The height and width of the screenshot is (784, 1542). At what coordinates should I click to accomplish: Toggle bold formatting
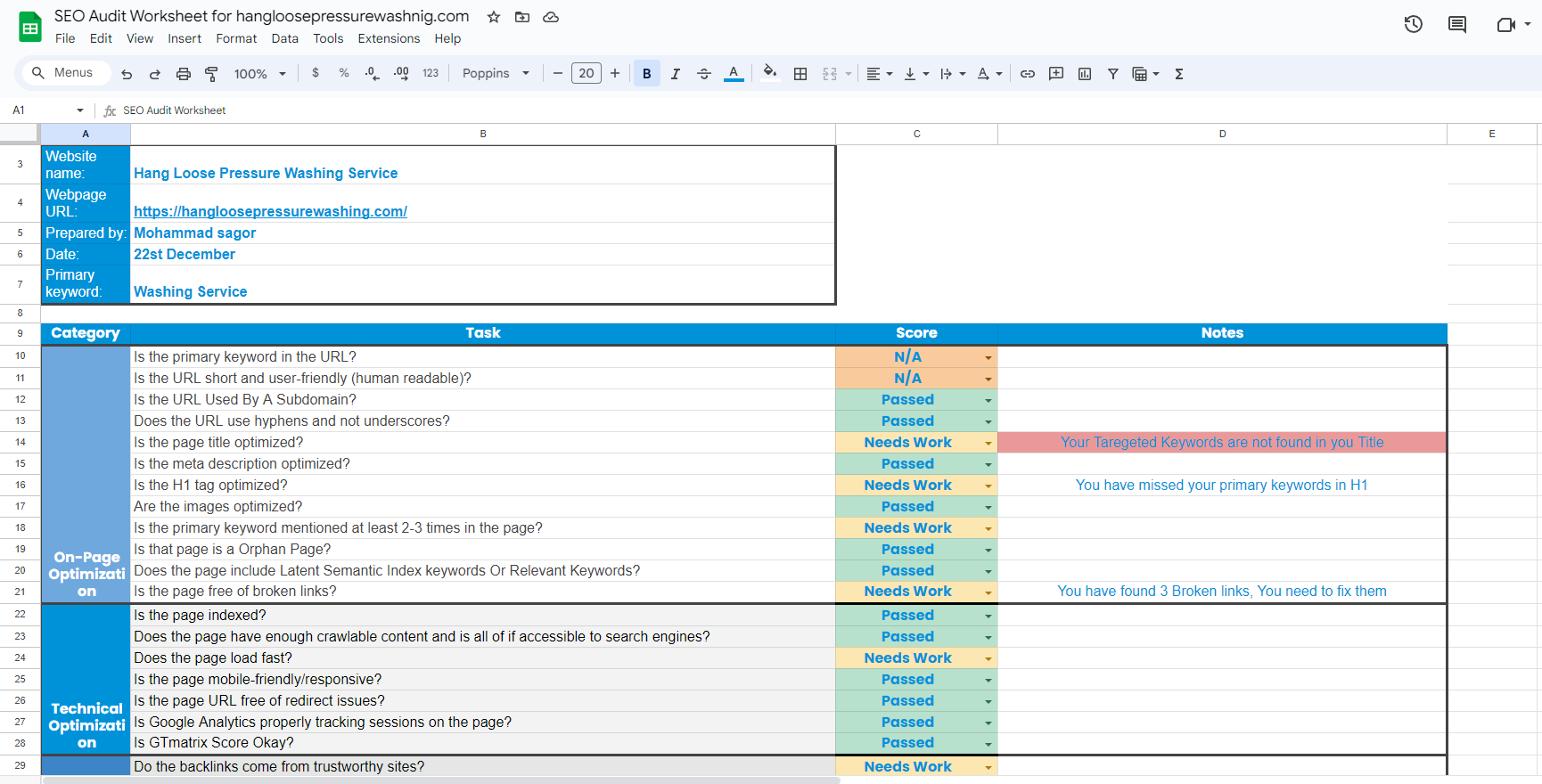pyautogui.click(x=647, y=74)
